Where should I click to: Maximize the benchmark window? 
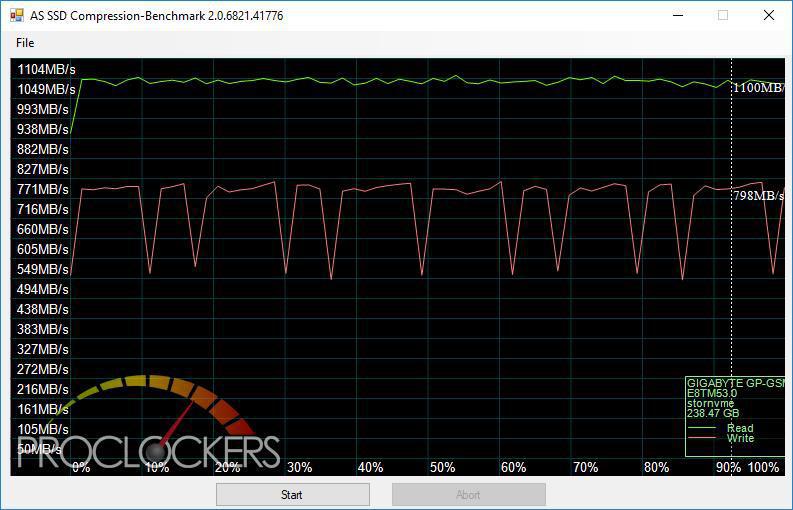point(723,15)
